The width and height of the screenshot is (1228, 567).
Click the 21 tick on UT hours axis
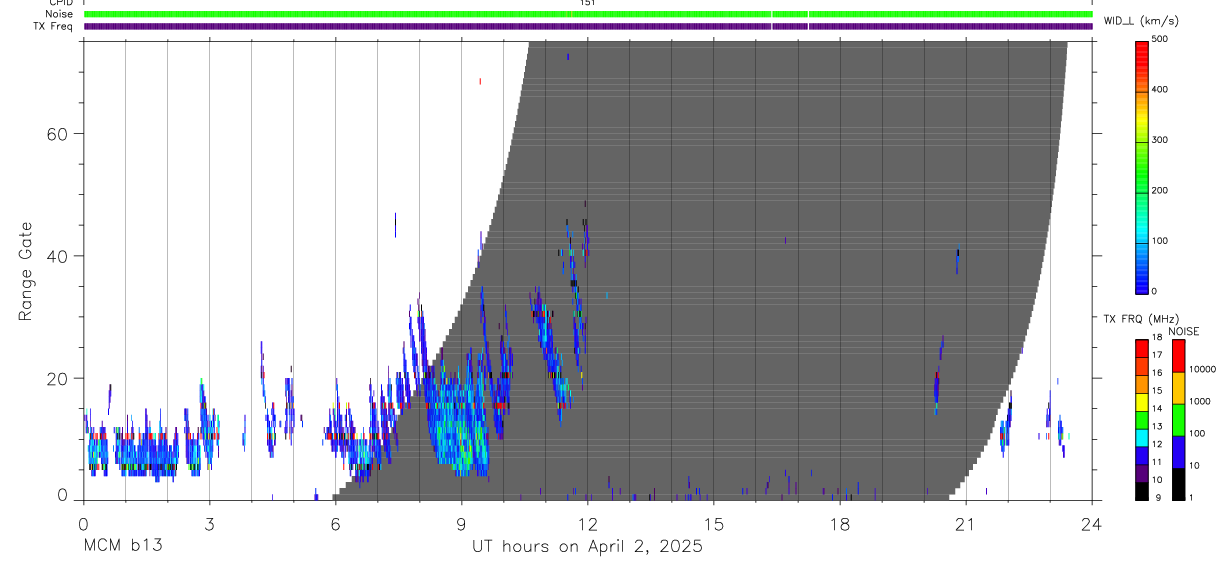point(966,524)
